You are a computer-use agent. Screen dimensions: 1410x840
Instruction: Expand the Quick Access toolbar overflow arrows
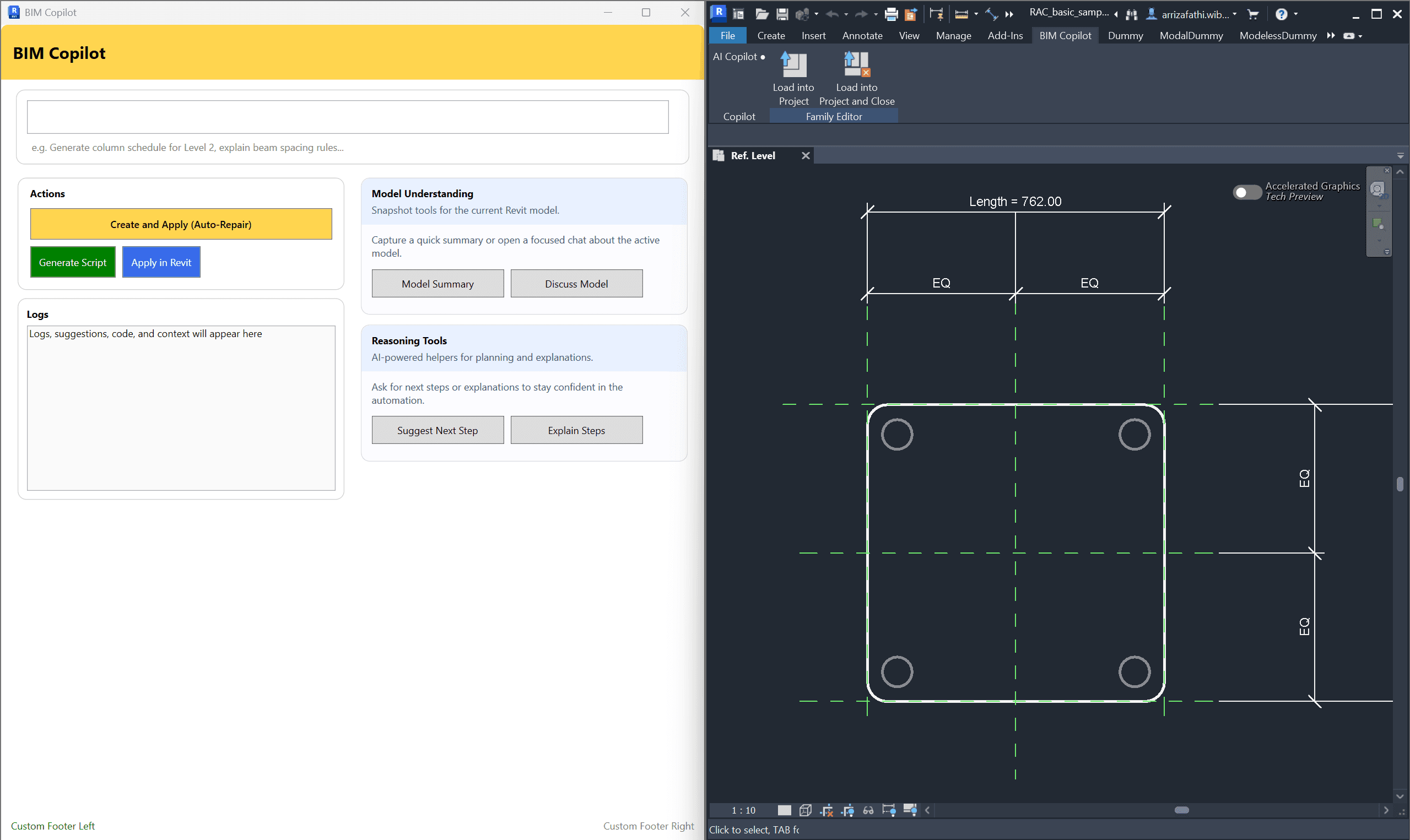click(1009, 14)
